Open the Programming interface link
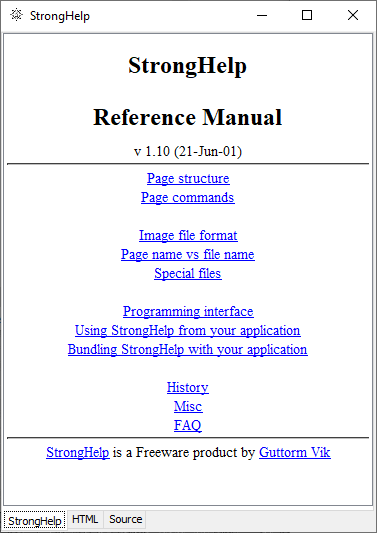The width and height of the screenshot is (377, 533). click(x=188, y=311)
